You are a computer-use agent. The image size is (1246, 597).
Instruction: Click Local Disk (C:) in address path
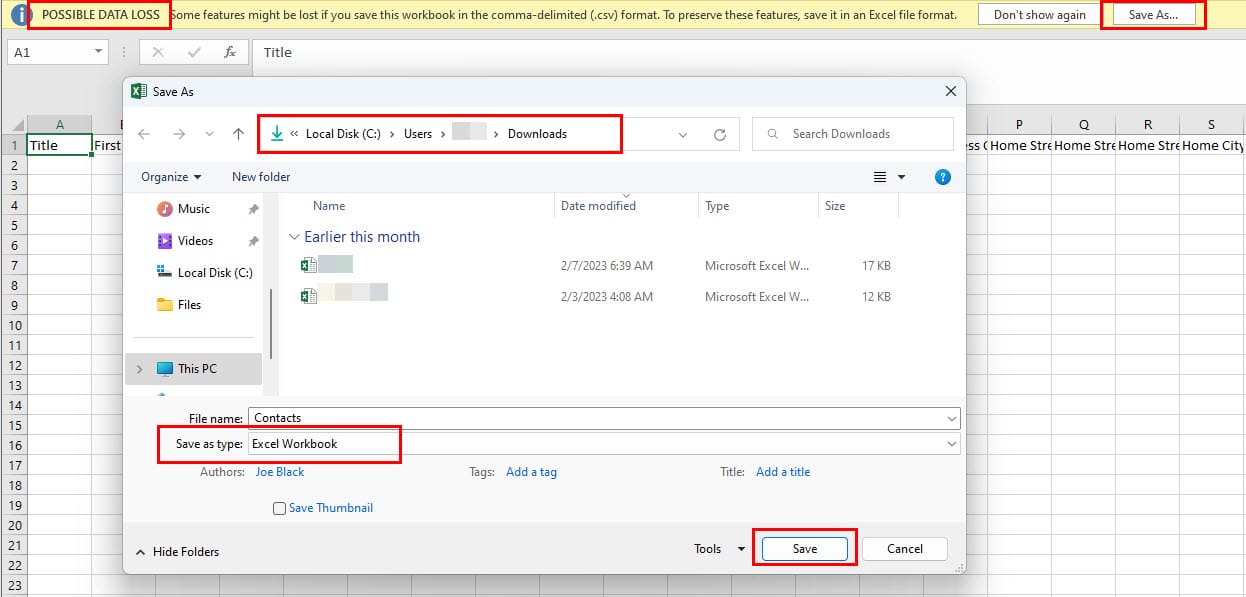(343, 134)
